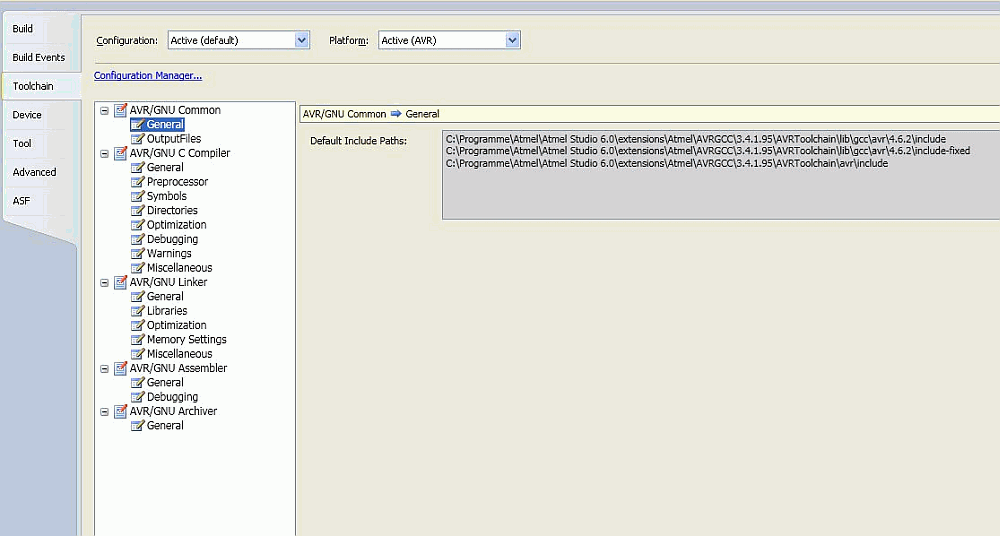
Task: Click the icon beside Preprocessor
Action: point(138,182)
